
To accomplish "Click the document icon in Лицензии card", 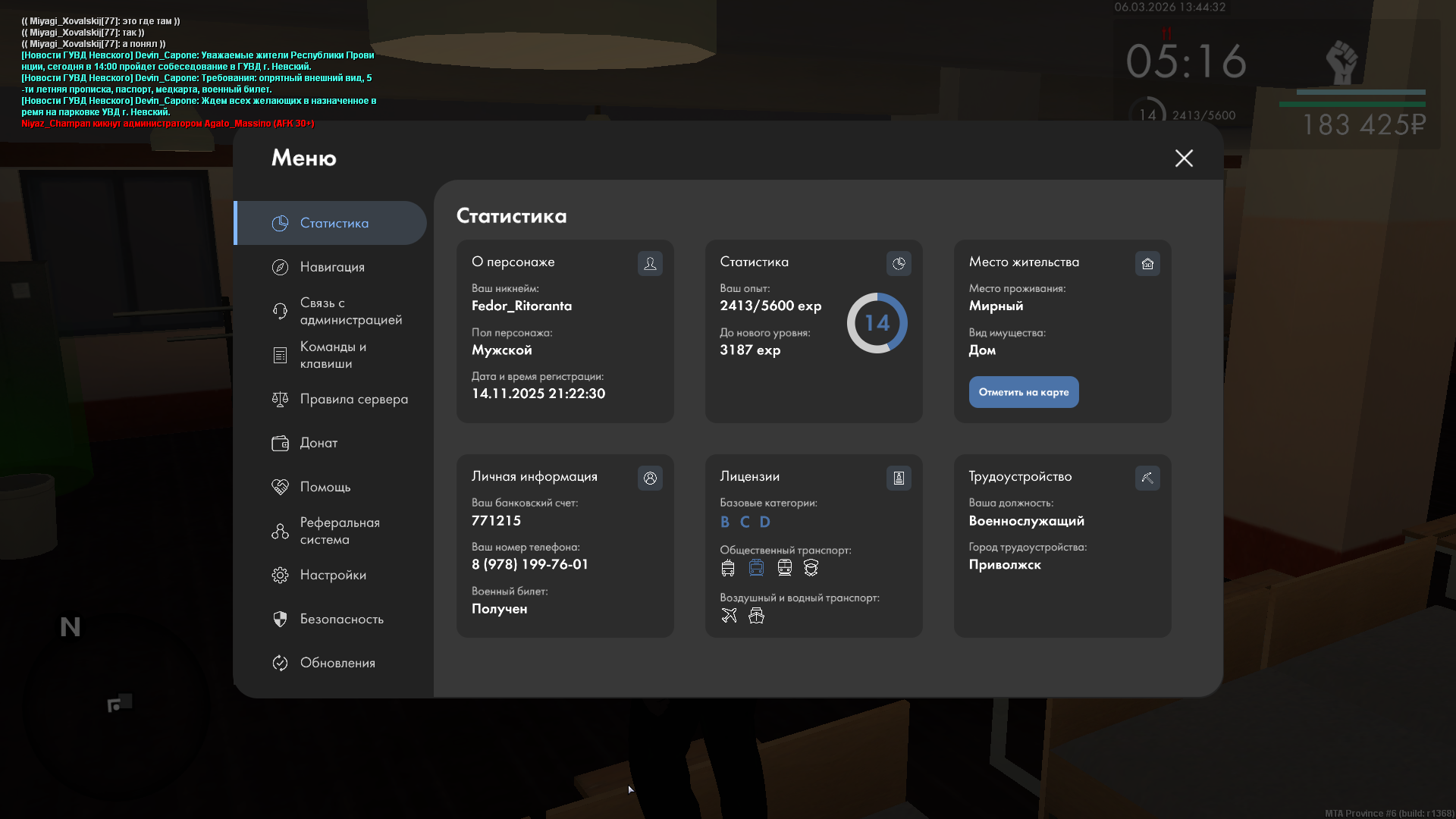I will coord(899,478).
